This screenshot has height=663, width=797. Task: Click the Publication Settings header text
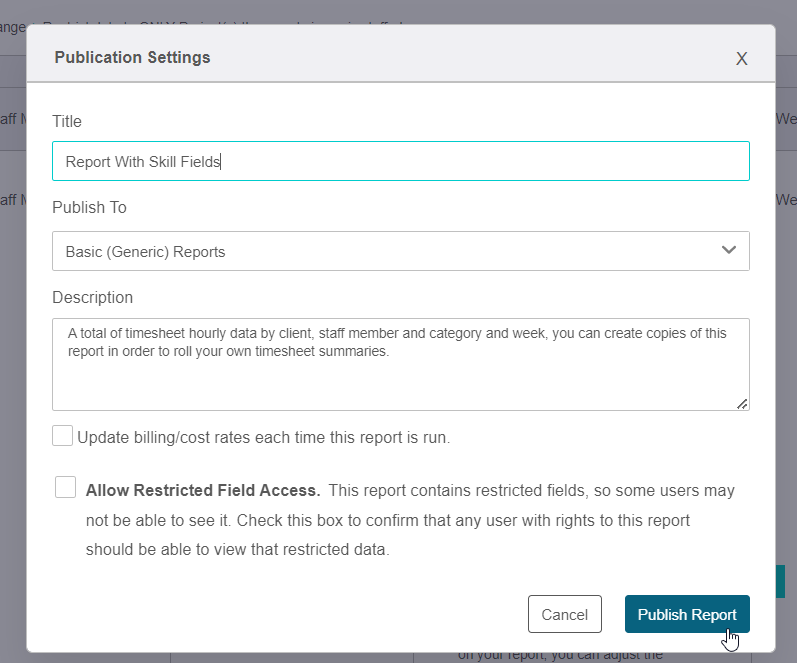tap(132, 57)
